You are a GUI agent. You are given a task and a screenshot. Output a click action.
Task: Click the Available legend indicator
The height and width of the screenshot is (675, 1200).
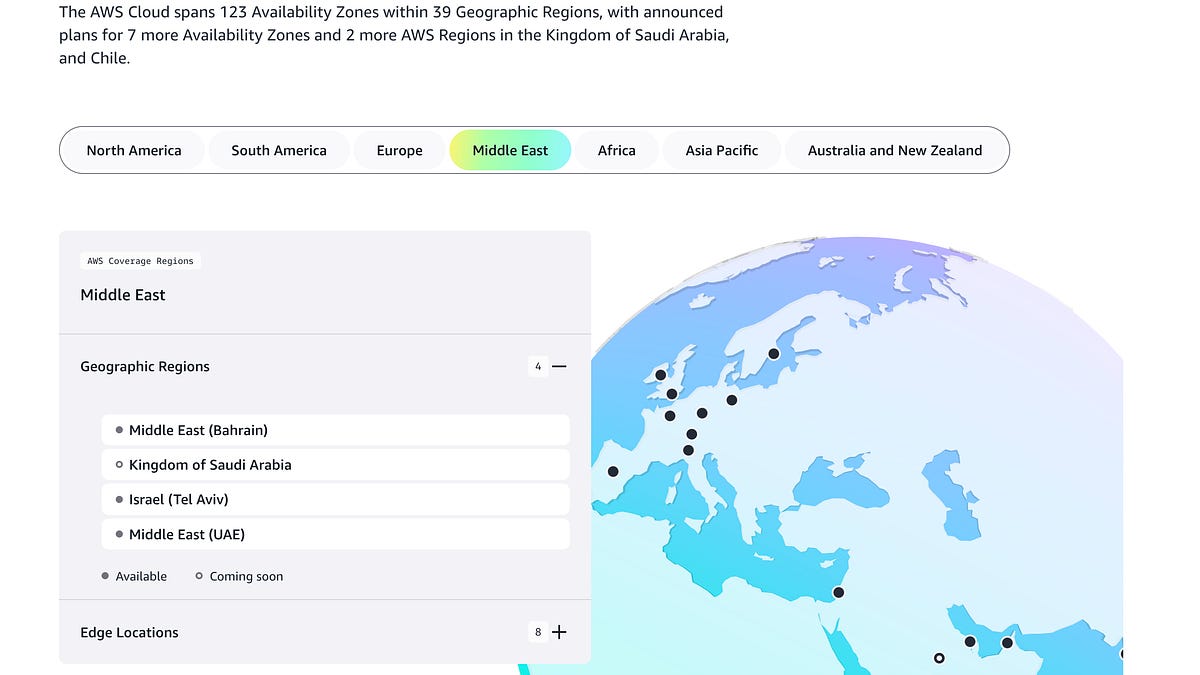tap(104, 576)
